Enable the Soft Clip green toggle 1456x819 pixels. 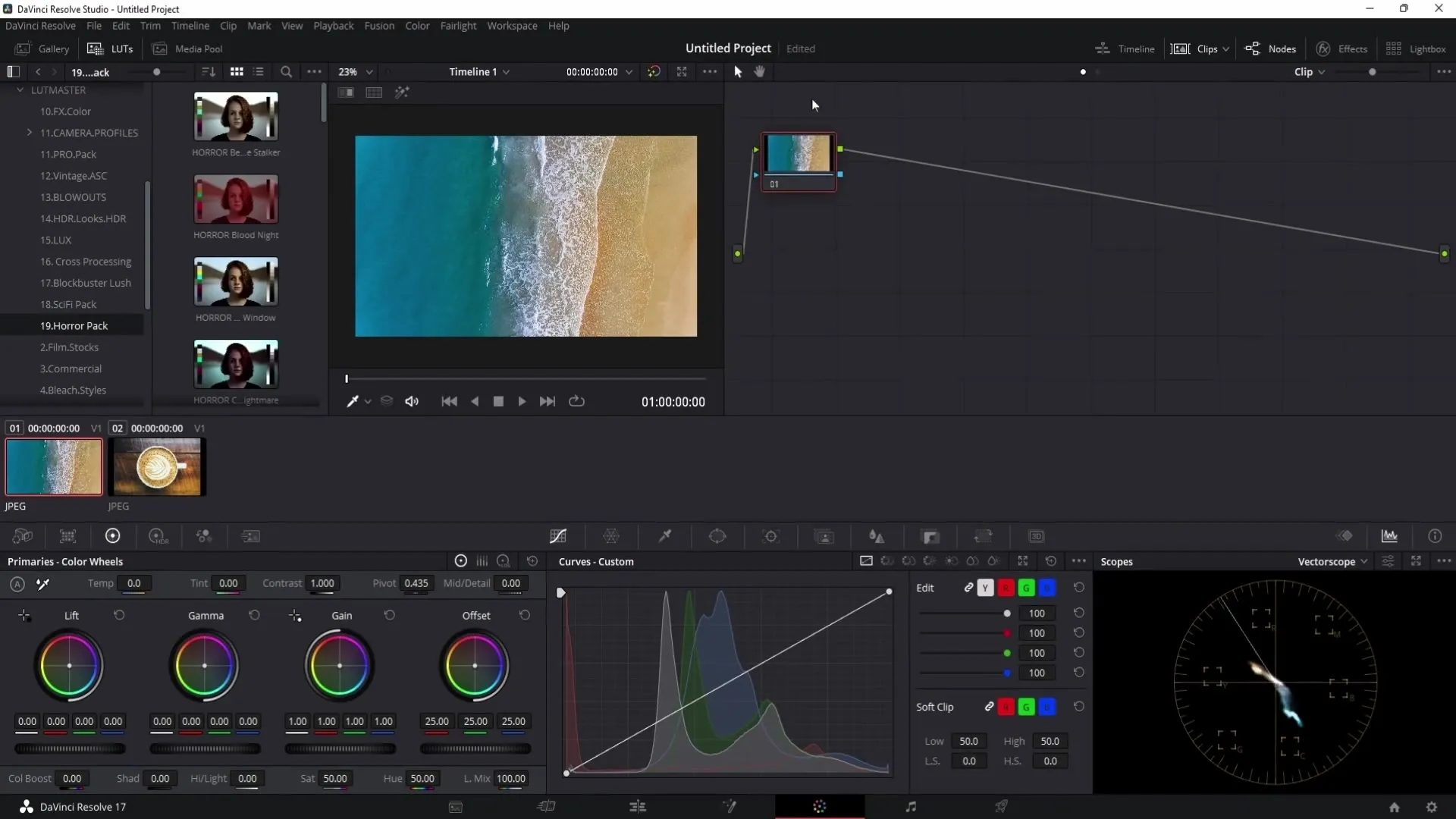click(1025, 707)
